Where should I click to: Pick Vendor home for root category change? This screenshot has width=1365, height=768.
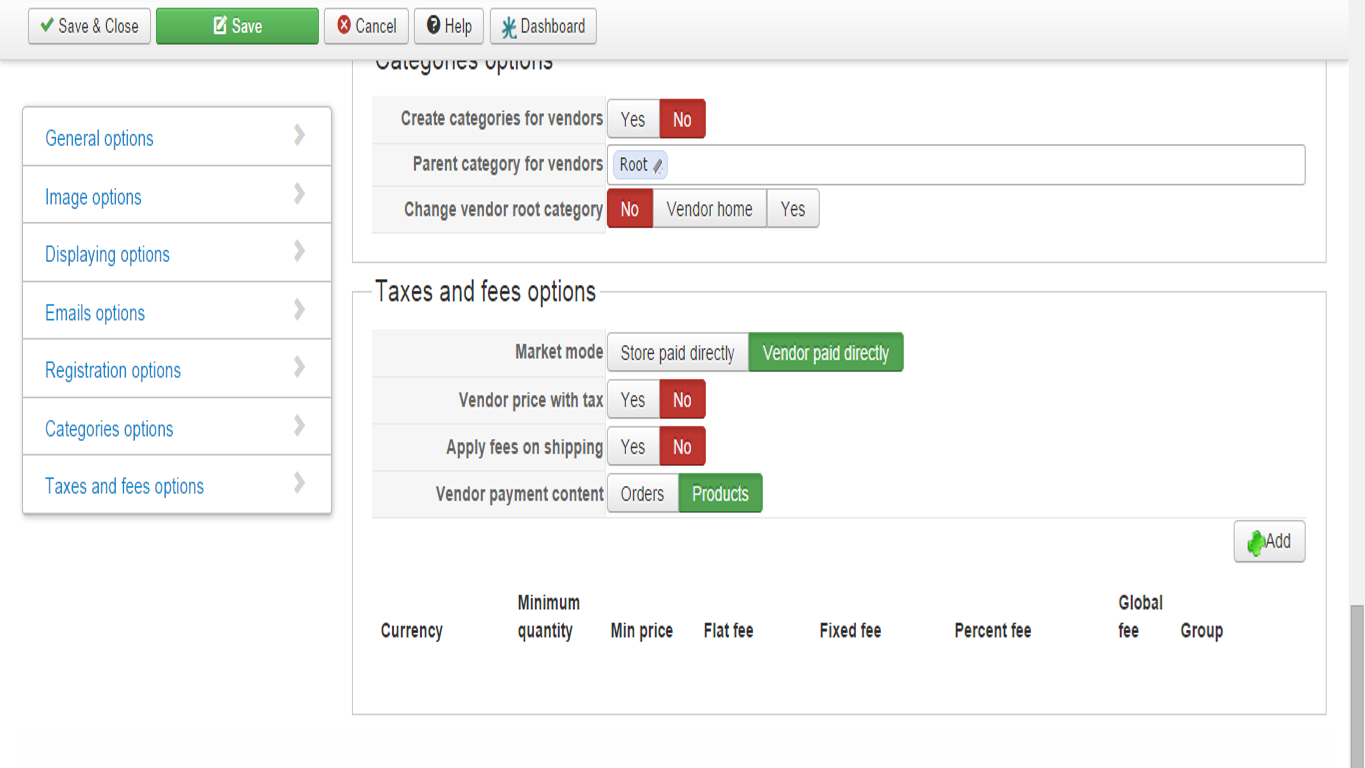tap(709, 209)
